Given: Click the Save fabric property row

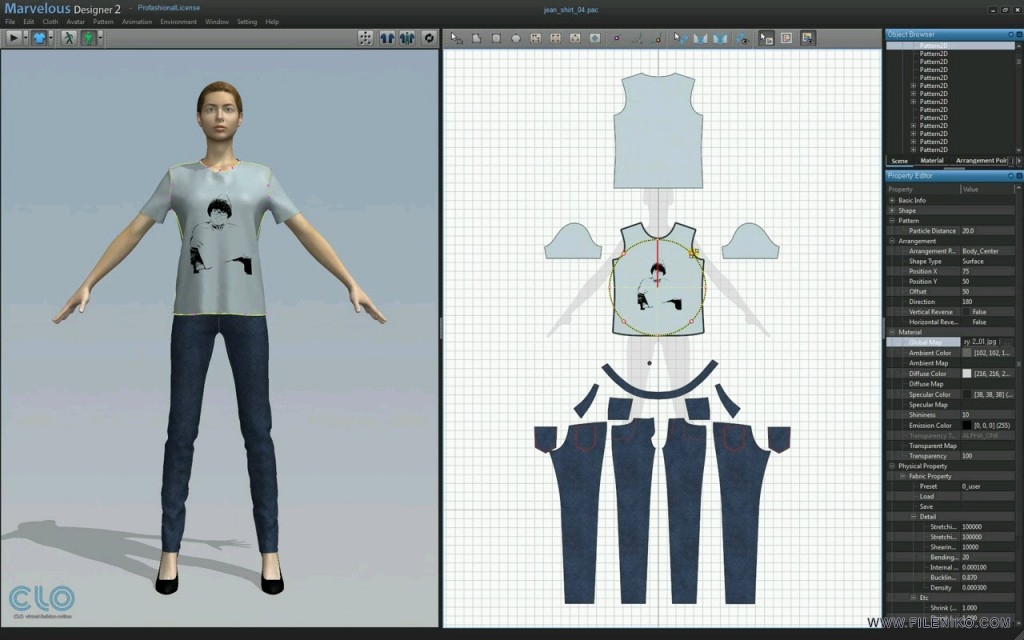Looking at the screenshot, I should click(x=951, y=507).
